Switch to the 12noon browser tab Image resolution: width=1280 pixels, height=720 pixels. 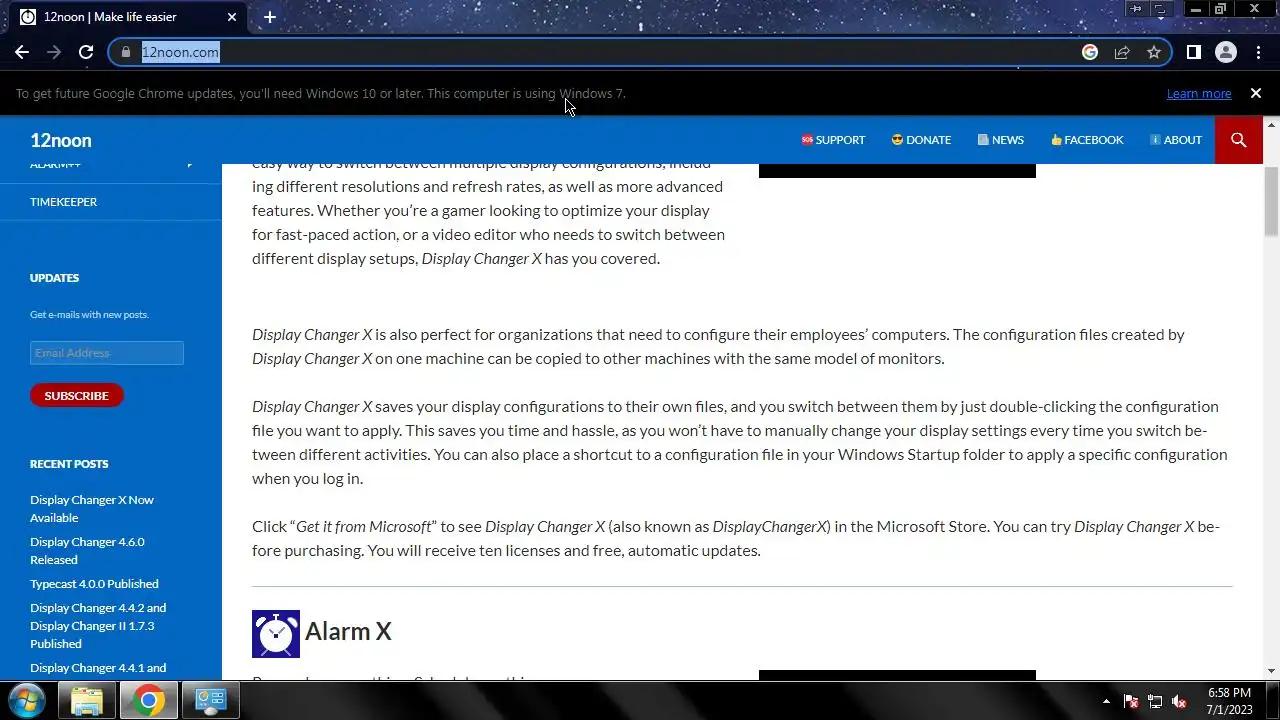coord(128,17)
